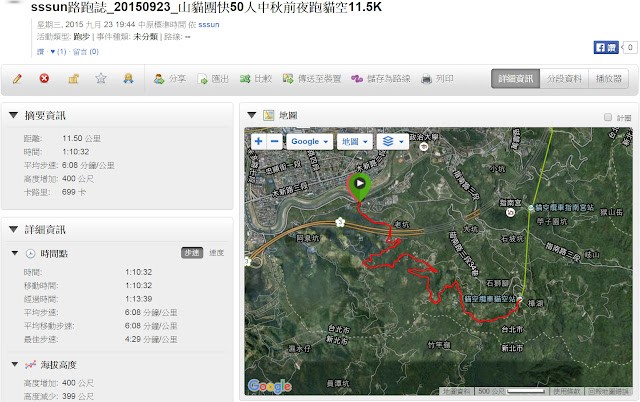Zoom in on the map
This screenshot has width=640, height=402.
258,142
